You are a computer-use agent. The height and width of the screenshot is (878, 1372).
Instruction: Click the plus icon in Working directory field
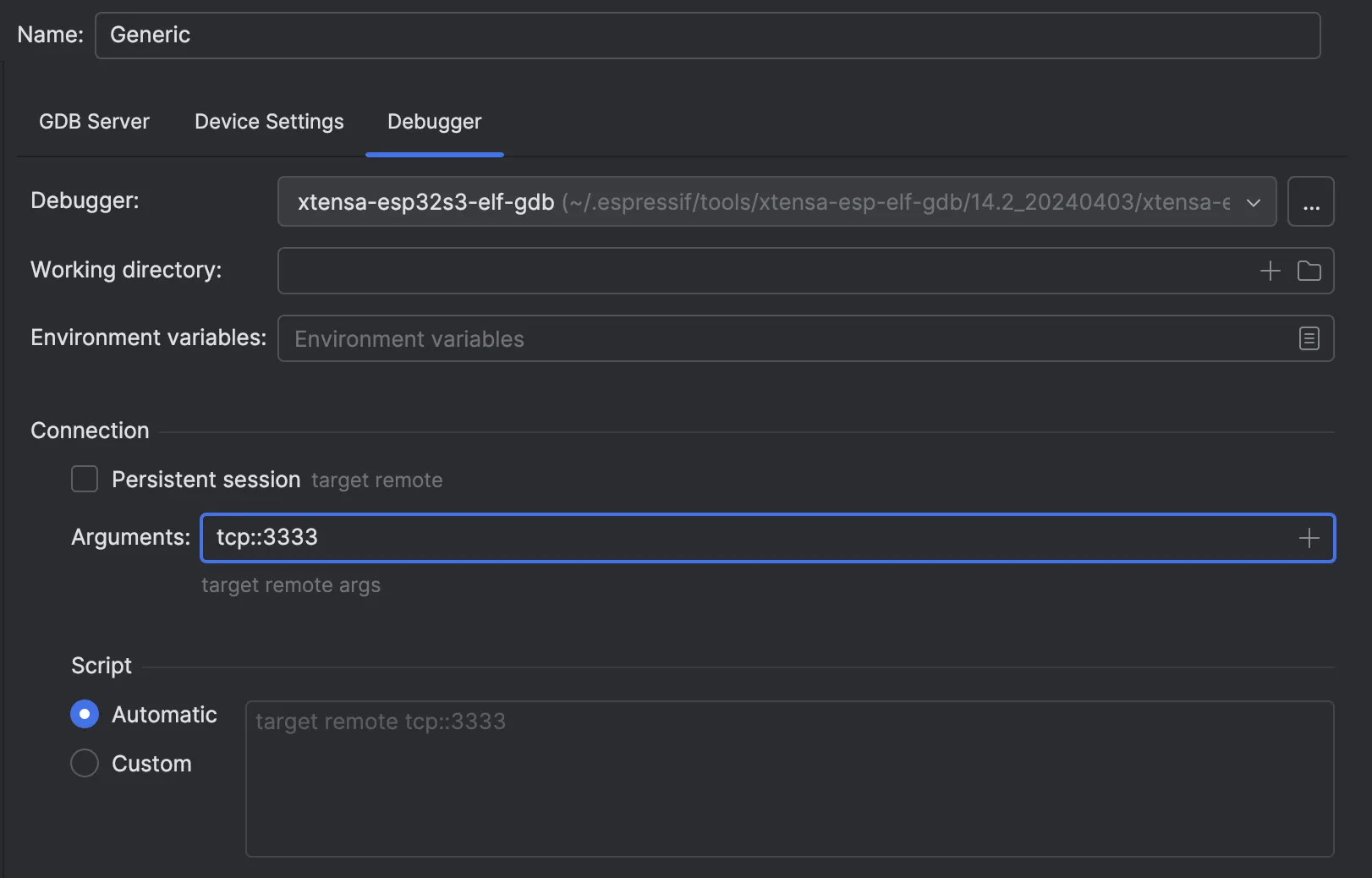point(1270,271)
